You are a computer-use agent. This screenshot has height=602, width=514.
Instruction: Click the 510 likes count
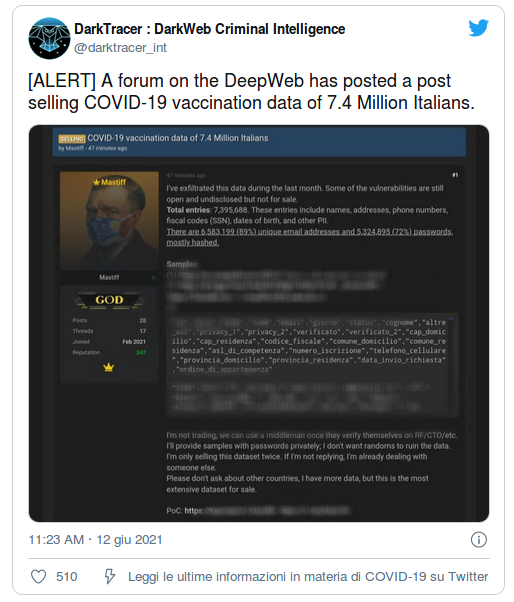tap(67, 576)
